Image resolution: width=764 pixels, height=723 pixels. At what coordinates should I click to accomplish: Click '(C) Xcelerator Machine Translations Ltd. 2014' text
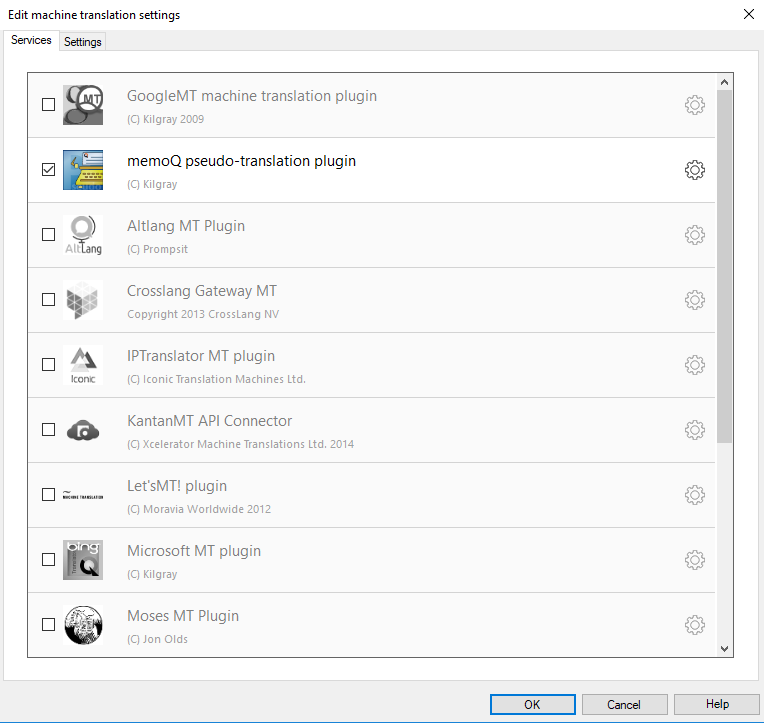[240, 444]
